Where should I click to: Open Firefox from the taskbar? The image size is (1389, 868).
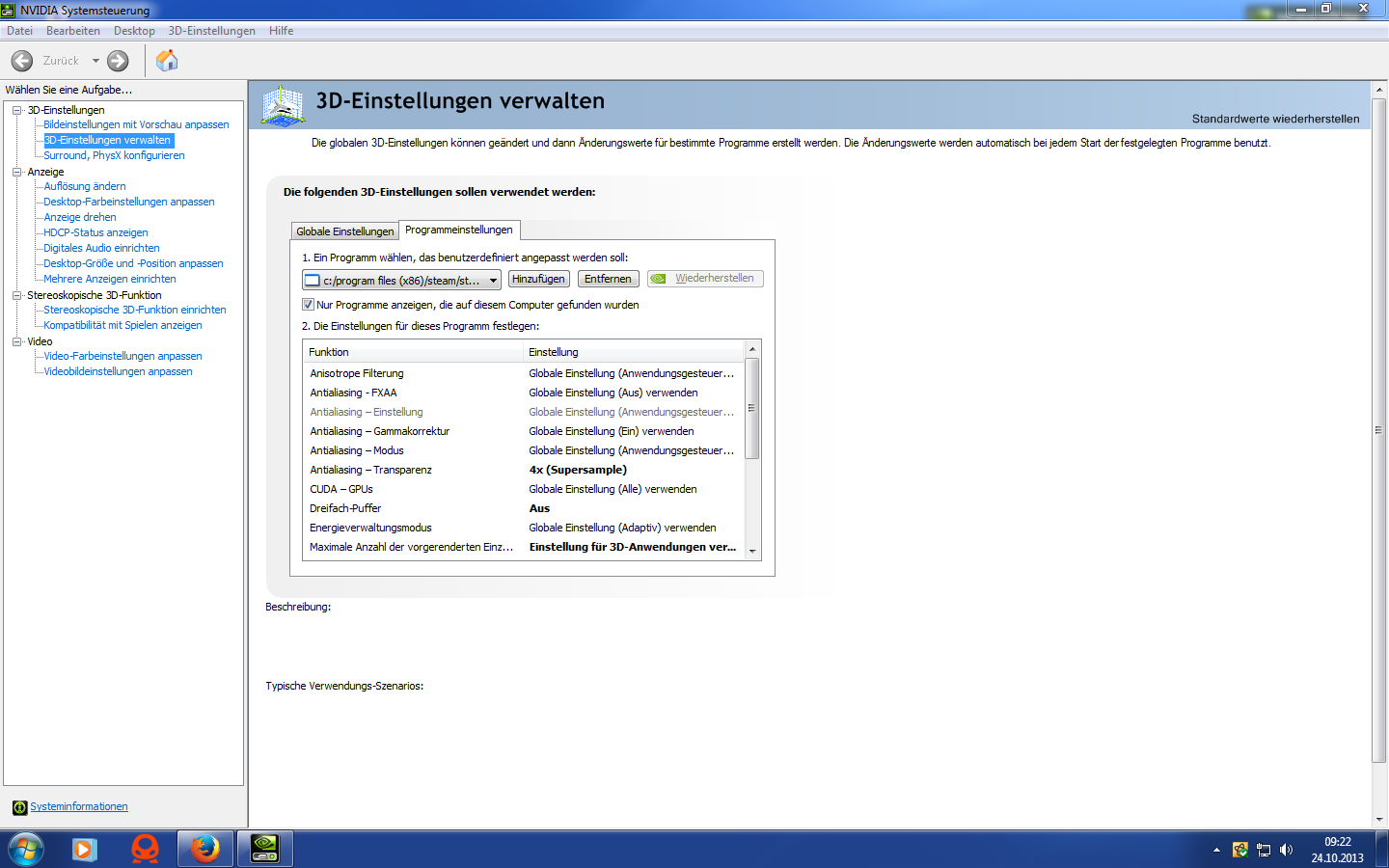click(204, 850)
